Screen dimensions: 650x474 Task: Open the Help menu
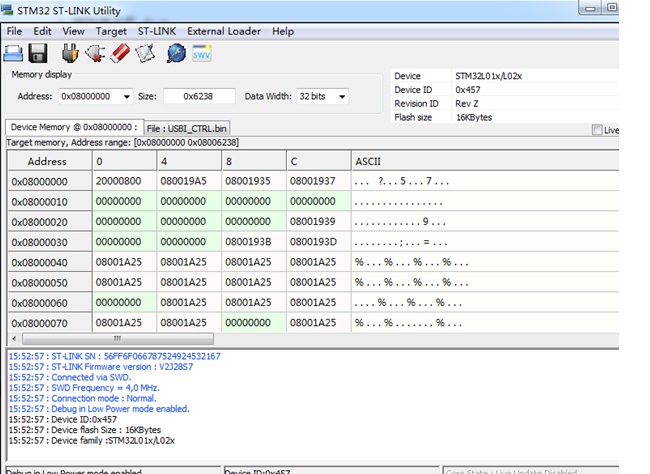pos(283,31)
